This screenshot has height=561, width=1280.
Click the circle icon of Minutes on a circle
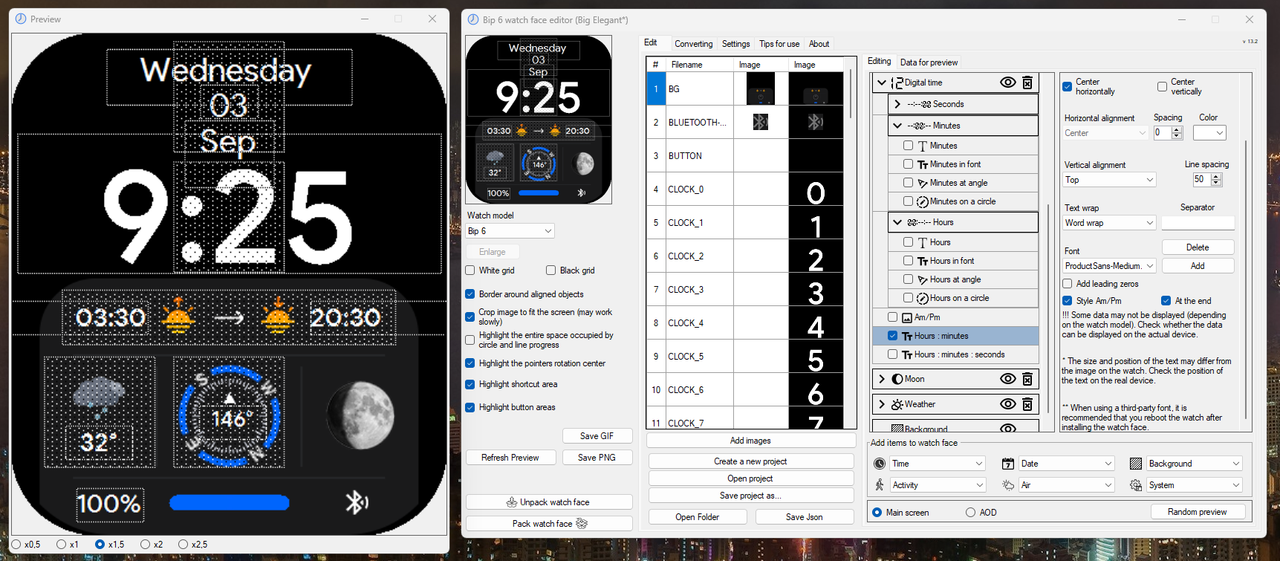click(x=922, y=202)
